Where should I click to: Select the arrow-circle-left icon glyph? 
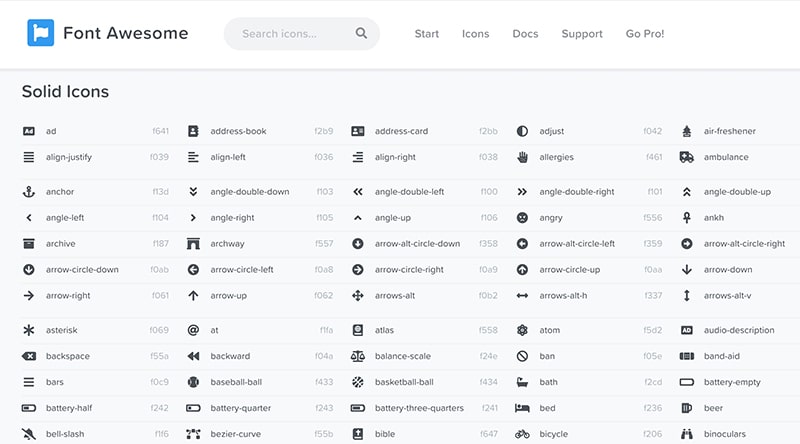(193, 270)
